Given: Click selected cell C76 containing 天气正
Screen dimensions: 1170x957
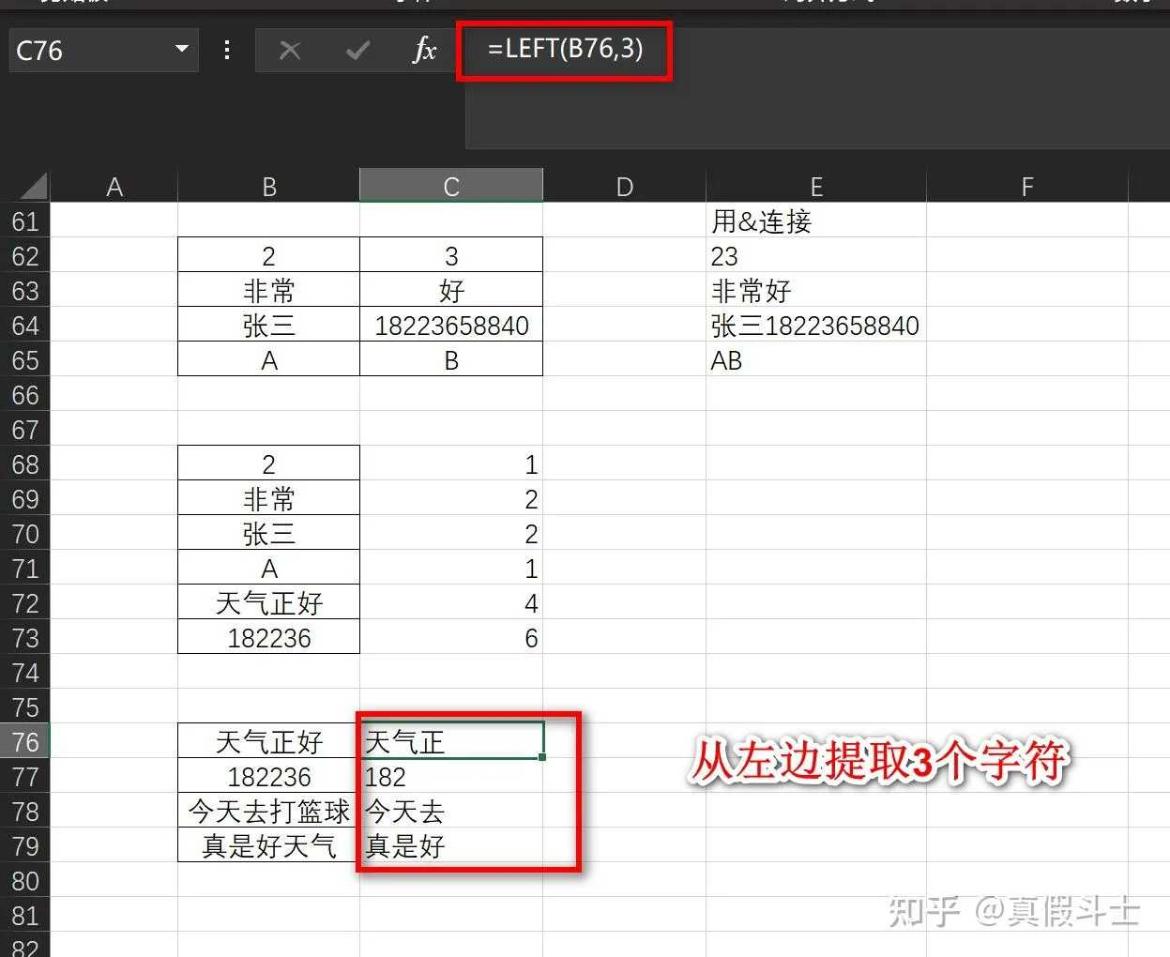Looking at the screenshot, I should [x=451, y=741].
